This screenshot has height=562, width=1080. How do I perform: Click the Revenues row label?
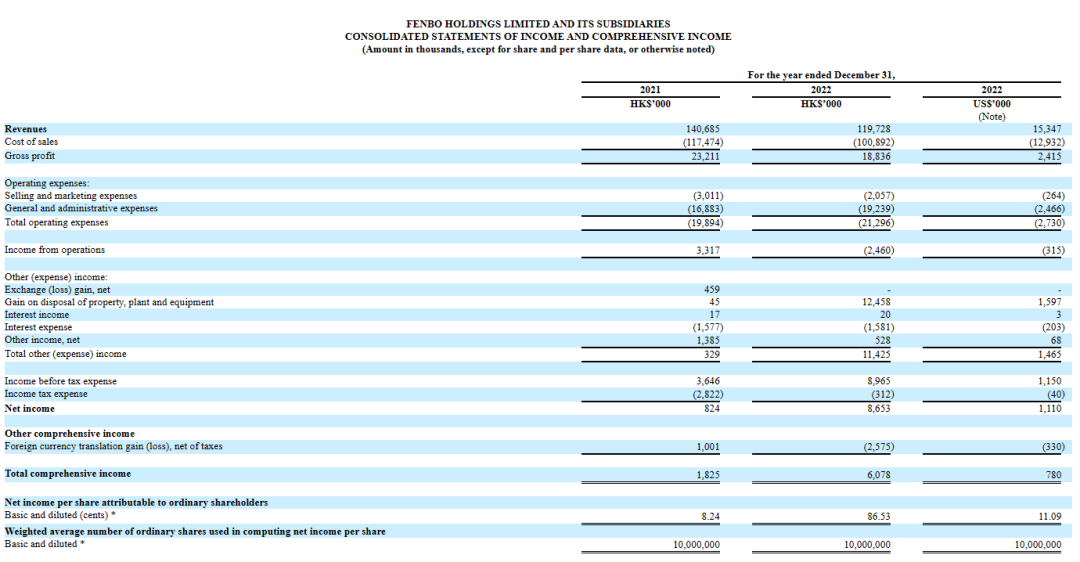click(x=25, y=129)
